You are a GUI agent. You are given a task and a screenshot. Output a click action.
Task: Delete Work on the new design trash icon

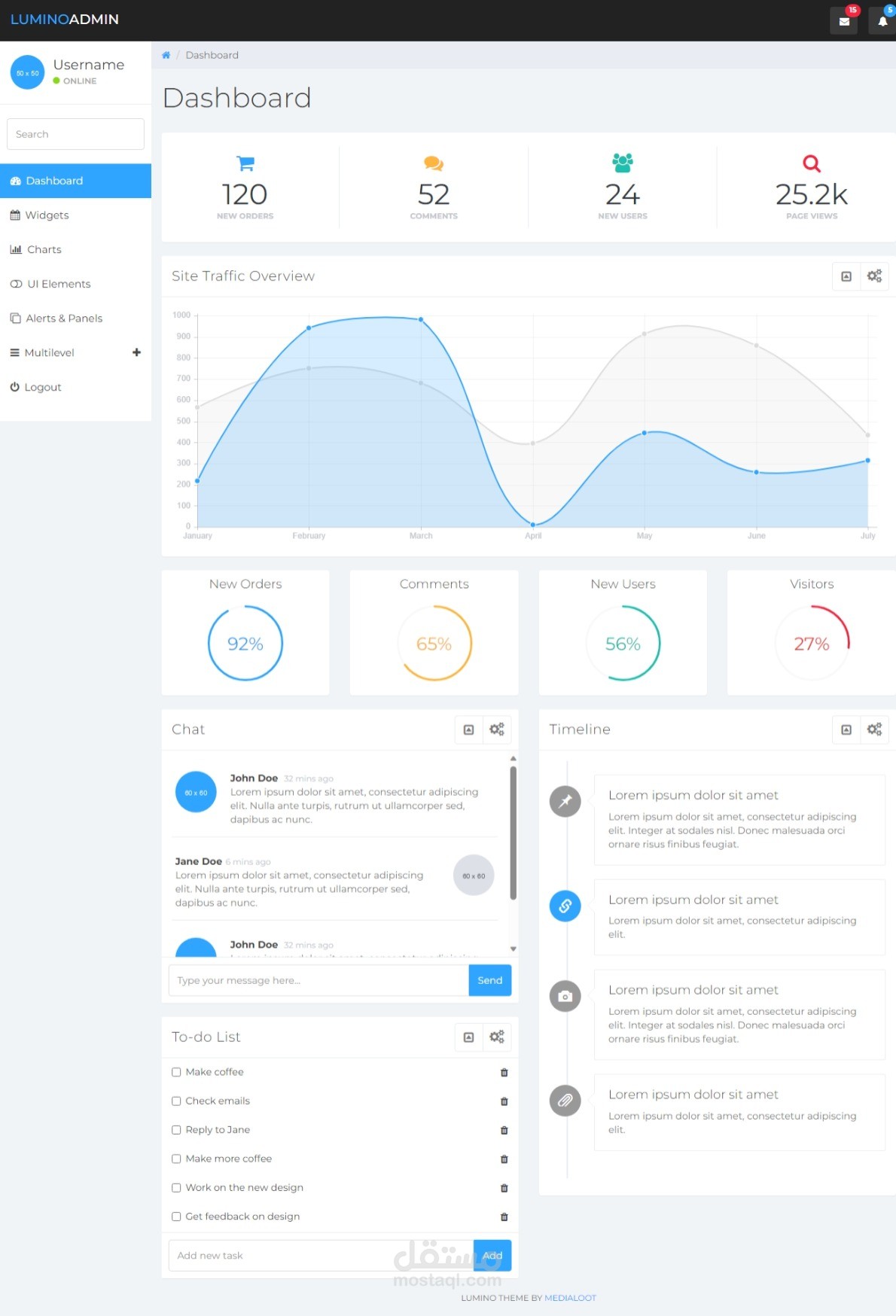point(504,1188)
